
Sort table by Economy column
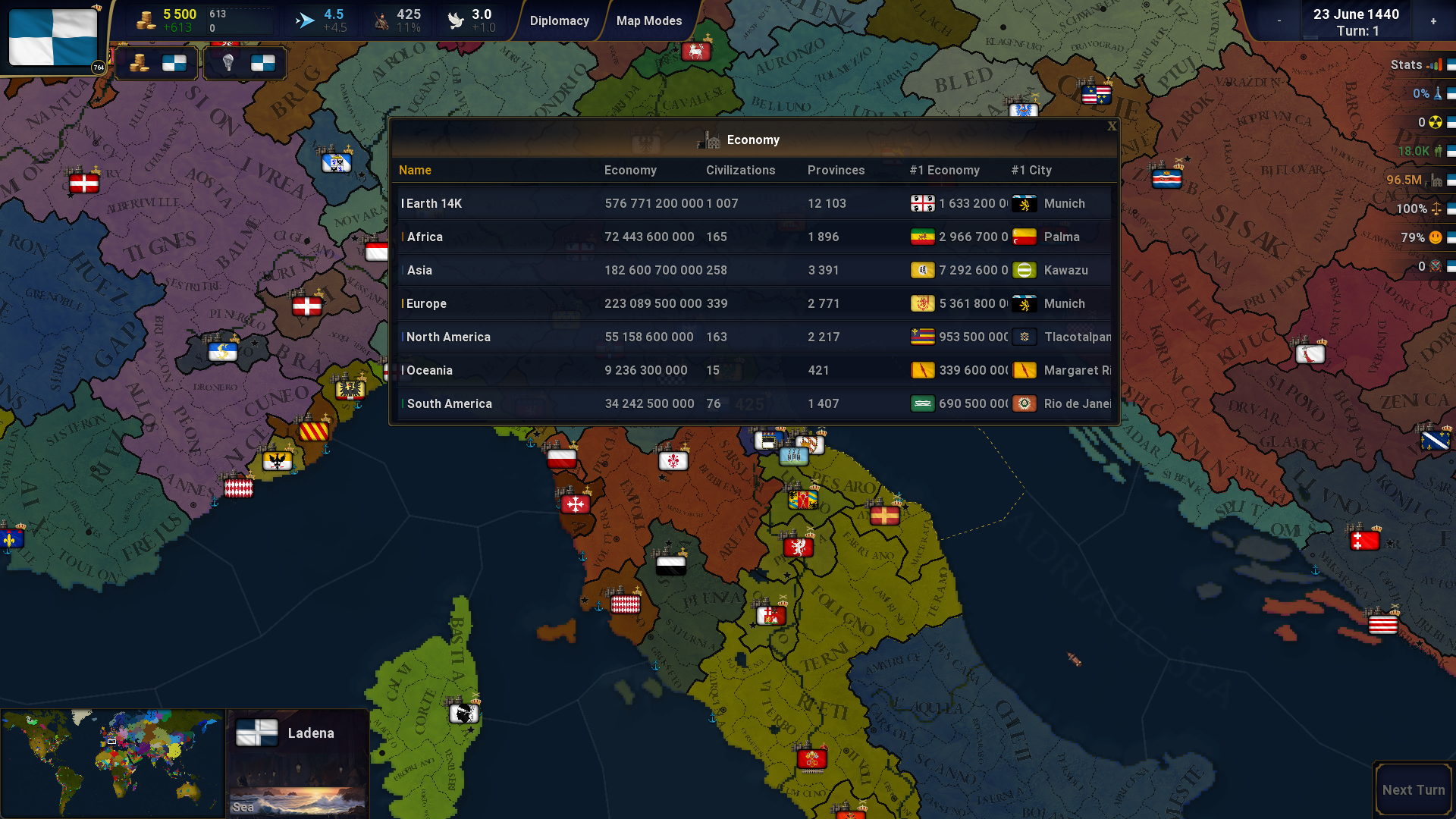pyautogui.click(x=630, y=170)
